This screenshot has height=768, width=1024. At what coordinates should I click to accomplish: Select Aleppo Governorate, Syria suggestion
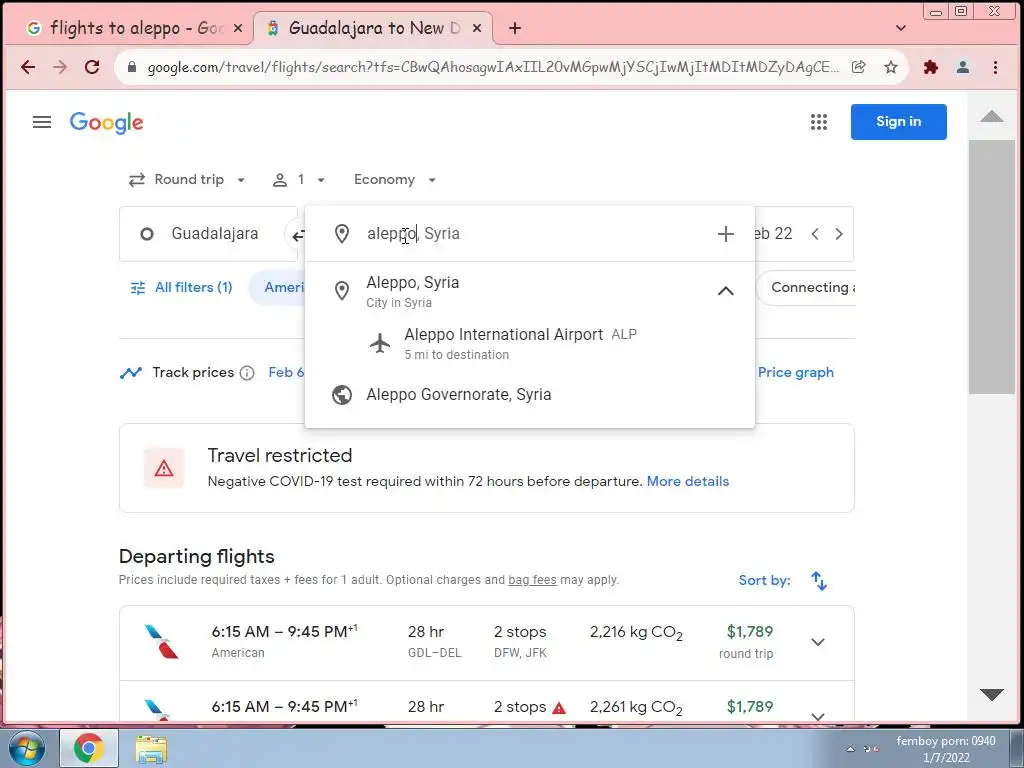(530, 394)
